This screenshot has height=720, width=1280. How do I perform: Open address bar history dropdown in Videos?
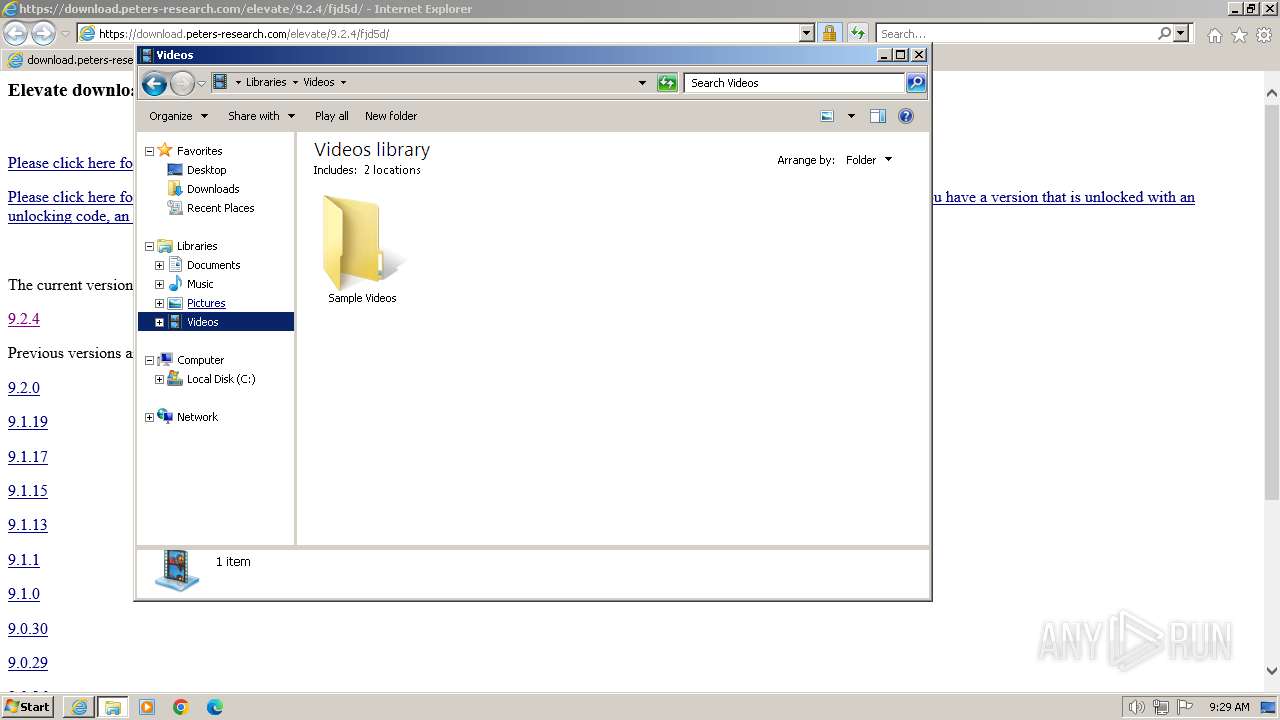(642, 83)
